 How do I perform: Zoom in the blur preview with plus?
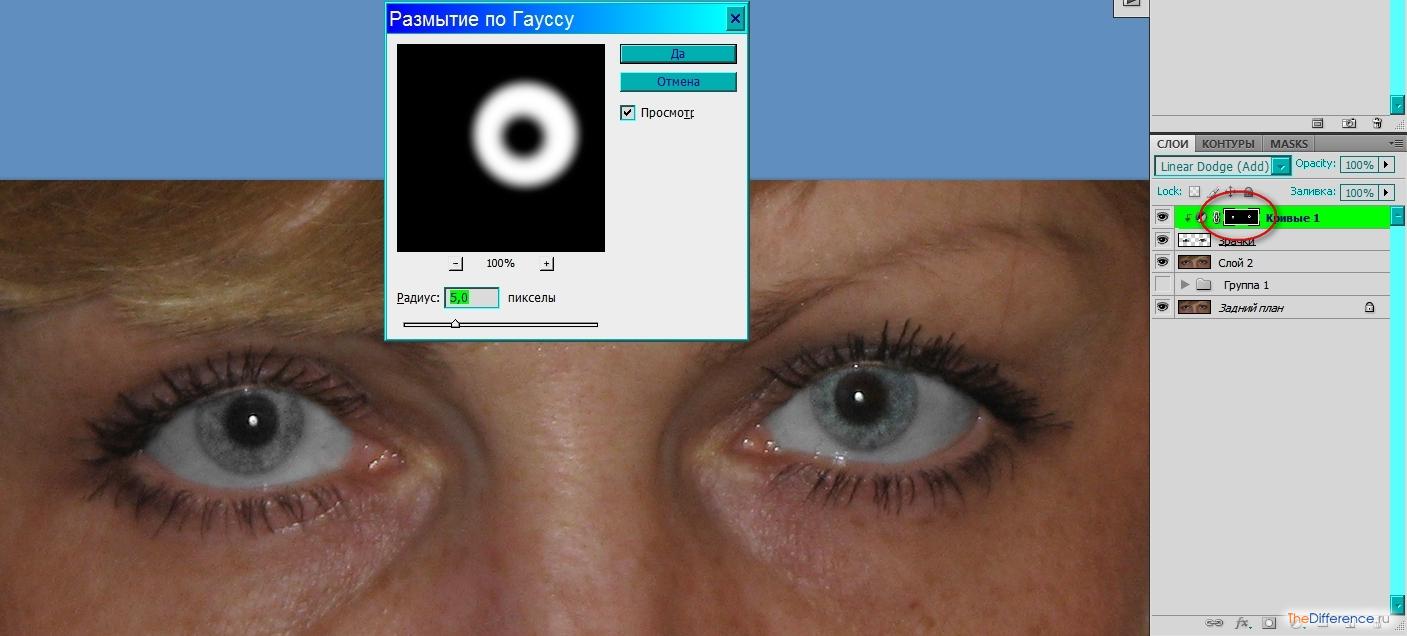pos(547,264)
